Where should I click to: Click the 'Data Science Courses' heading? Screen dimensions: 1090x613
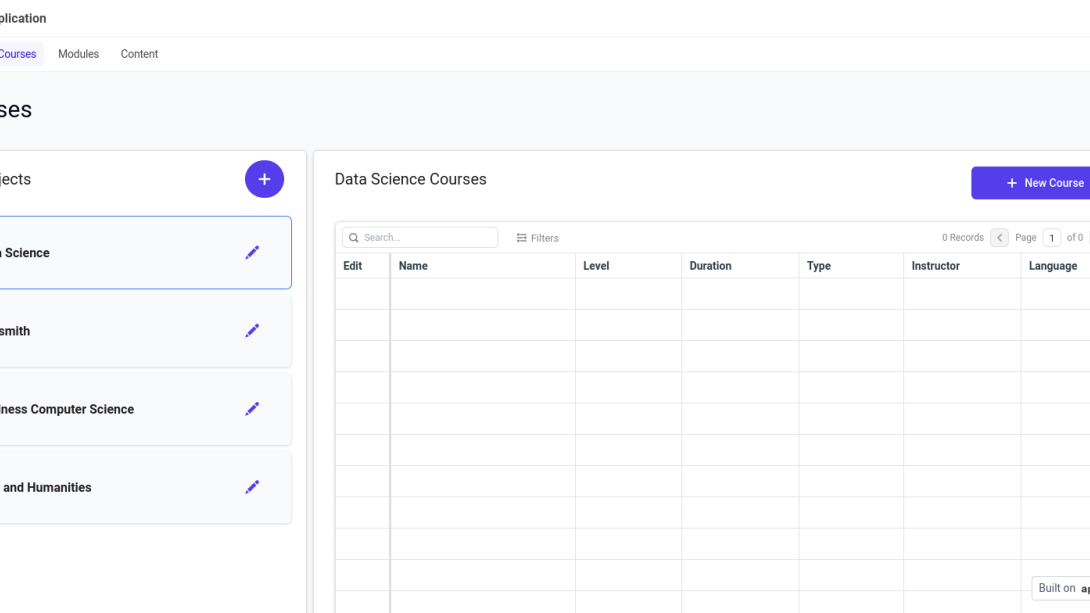(x=411, y=179)
